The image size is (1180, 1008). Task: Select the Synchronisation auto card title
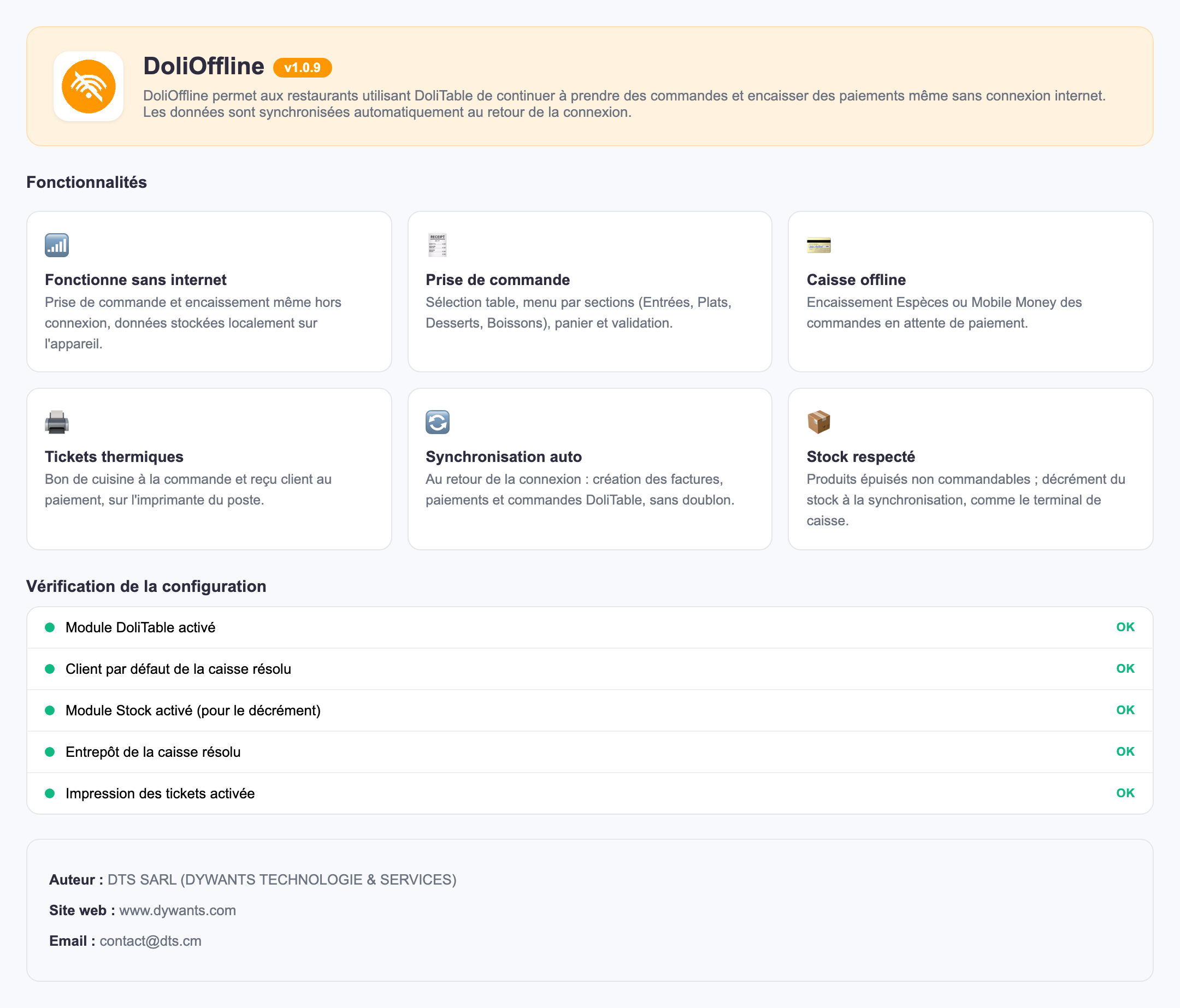[504, 457]
